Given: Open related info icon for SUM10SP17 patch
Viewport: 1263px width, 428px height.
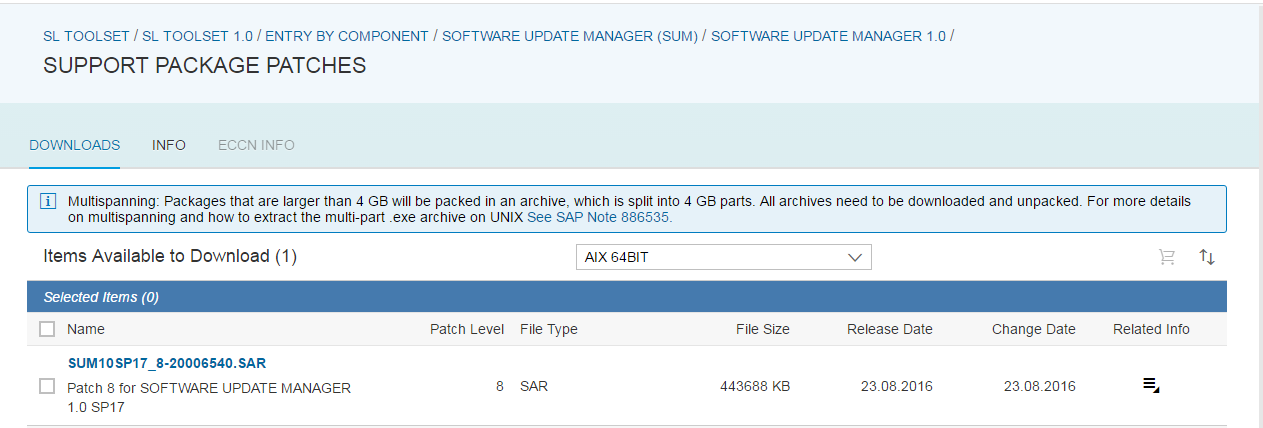Looking at the screenshot, I should 1151,386.
